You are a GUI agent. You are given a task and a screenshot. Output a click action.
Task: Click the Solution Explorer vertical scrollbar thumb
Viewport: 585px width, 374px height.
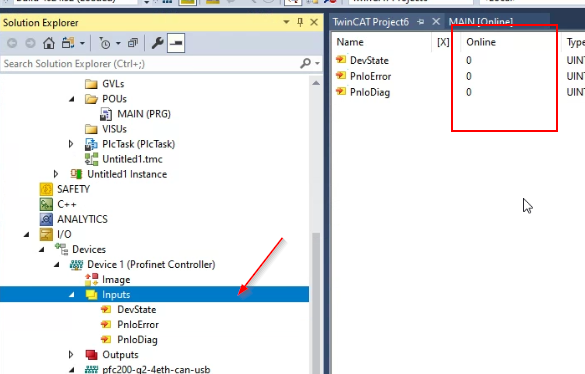316,302
